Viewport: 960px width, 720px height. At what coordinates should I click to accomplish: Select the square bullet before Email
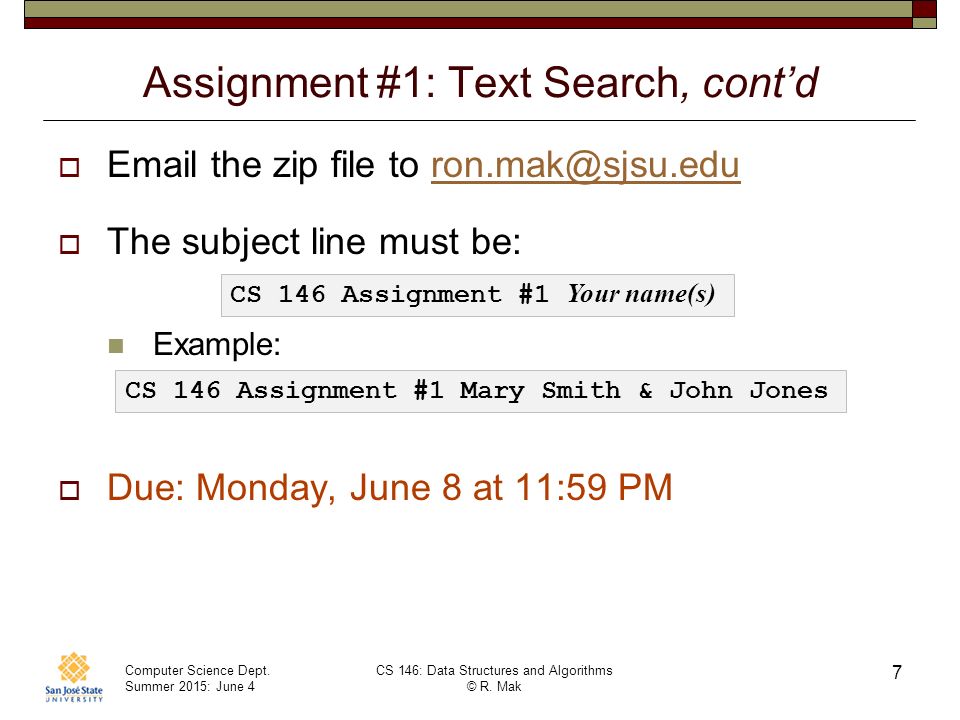69,167
